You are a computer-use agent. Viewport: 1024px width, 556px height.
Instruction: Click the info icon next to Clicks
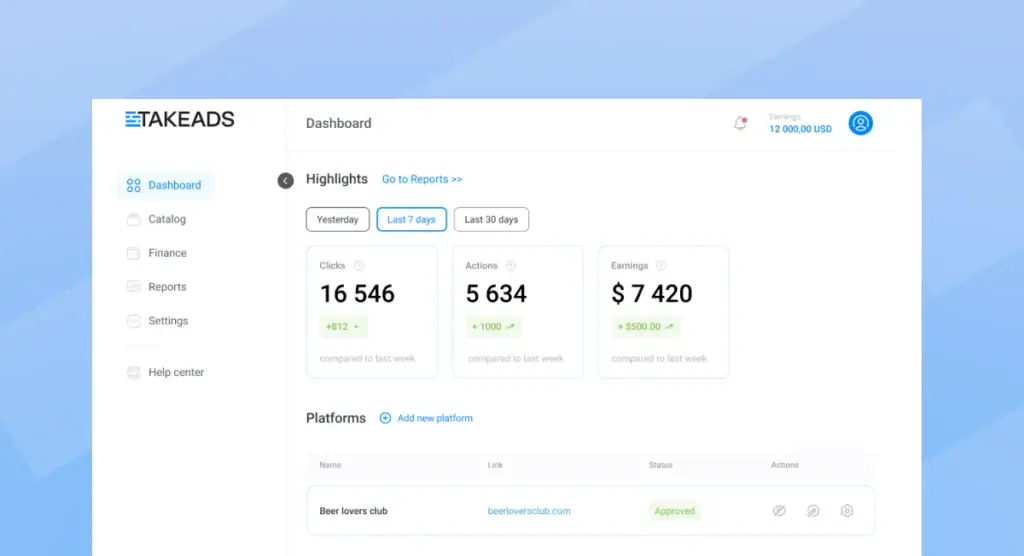tap(359, 265)
